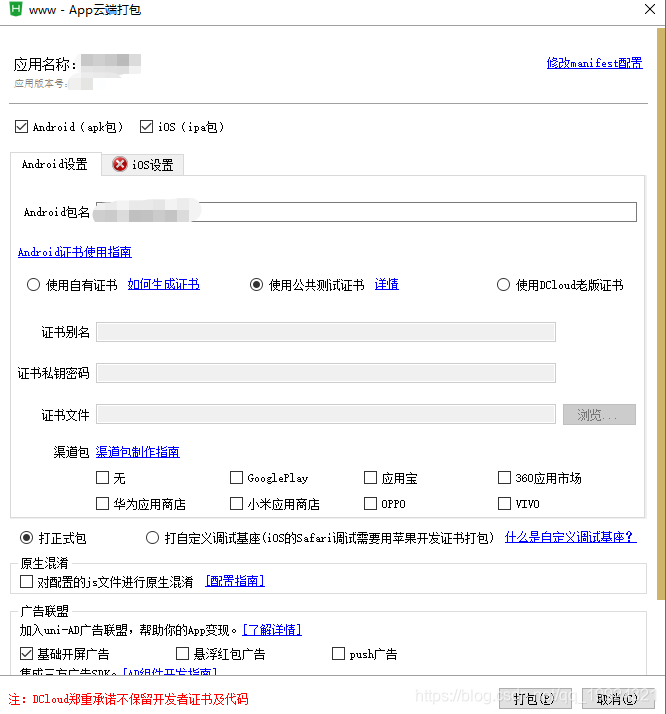Screen dimensions: 666x714
Task: Open the [了解详情] uni-AD link
Action: (272, 630)
